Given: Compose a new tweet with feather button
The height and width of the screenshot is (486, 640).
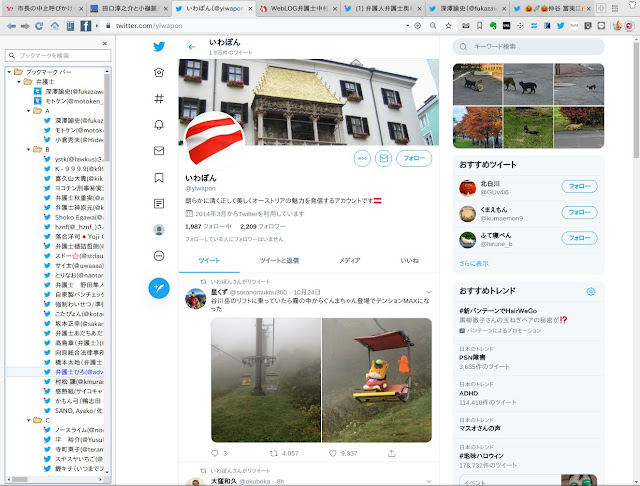Looking at the screenshot, I should click(x=159, y=288).
